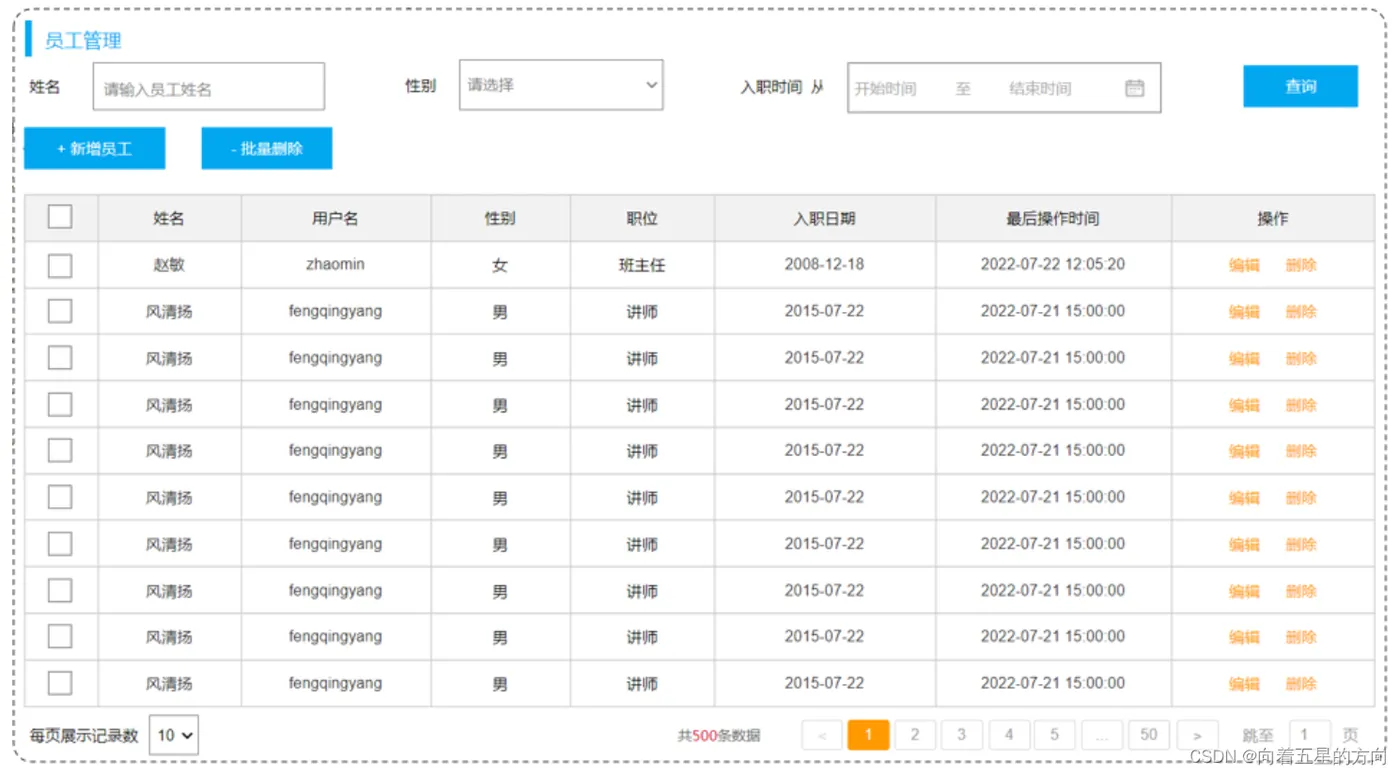Tick the select-all checkbox in the table header
Image resolution: width=1400 pixels, height=774 pixels.
click(60, 217)
